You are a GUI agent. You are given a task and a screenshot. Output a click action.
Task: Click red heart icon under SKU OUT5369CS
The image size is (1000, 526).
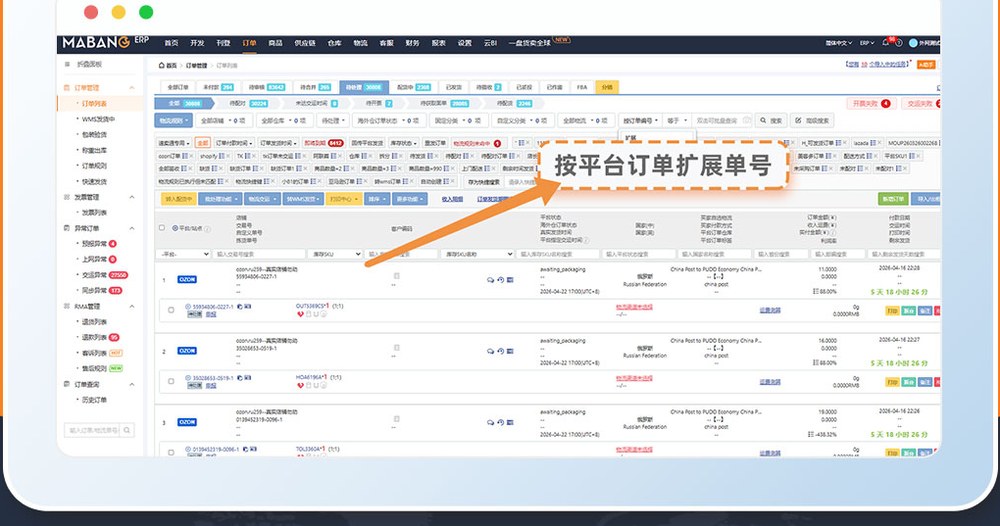tap(300, 314)
